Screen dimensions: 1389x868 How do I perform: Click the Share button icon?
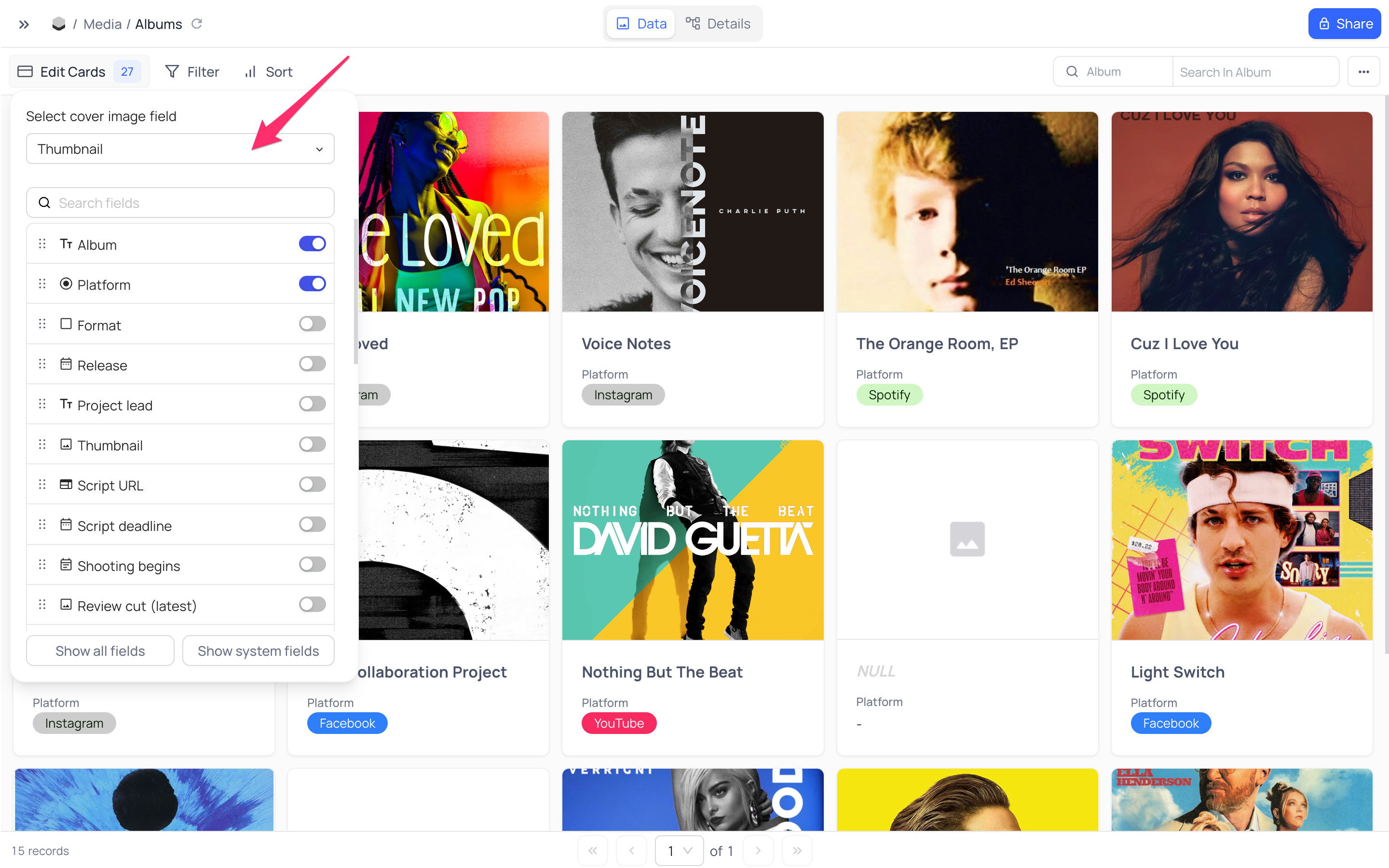[1324, 22]
